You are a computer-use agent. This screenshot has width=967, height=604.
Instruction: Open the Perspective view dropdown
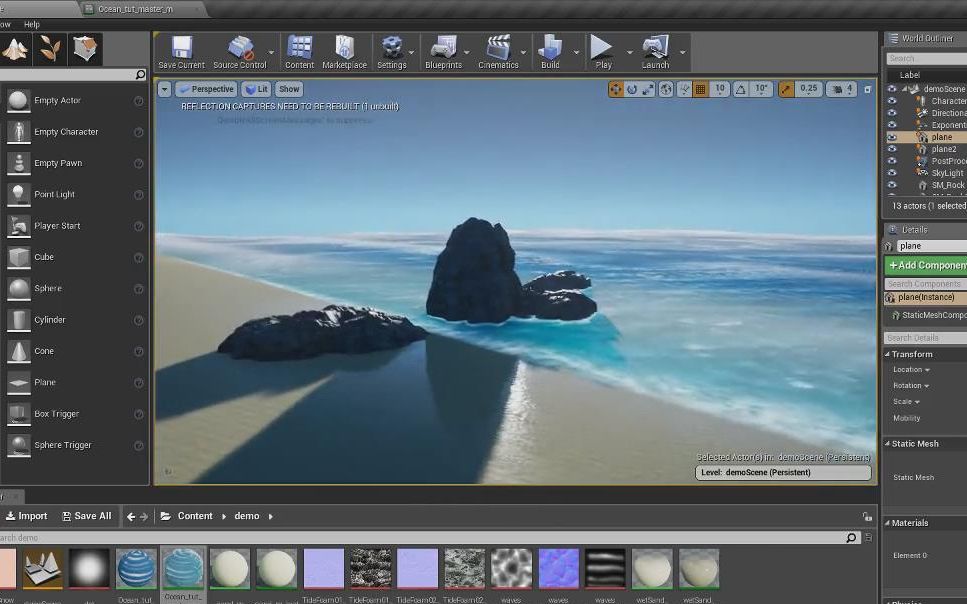point(207,88)
